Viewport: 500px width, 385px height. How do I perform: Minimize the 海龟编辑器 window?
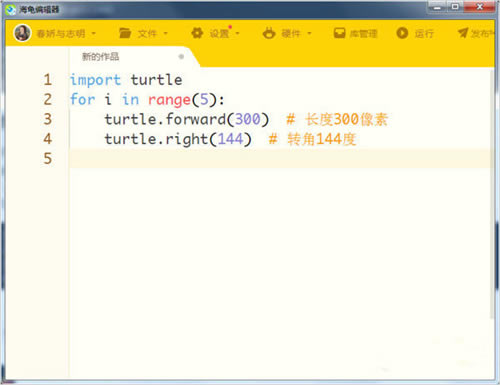pos(437,7)
